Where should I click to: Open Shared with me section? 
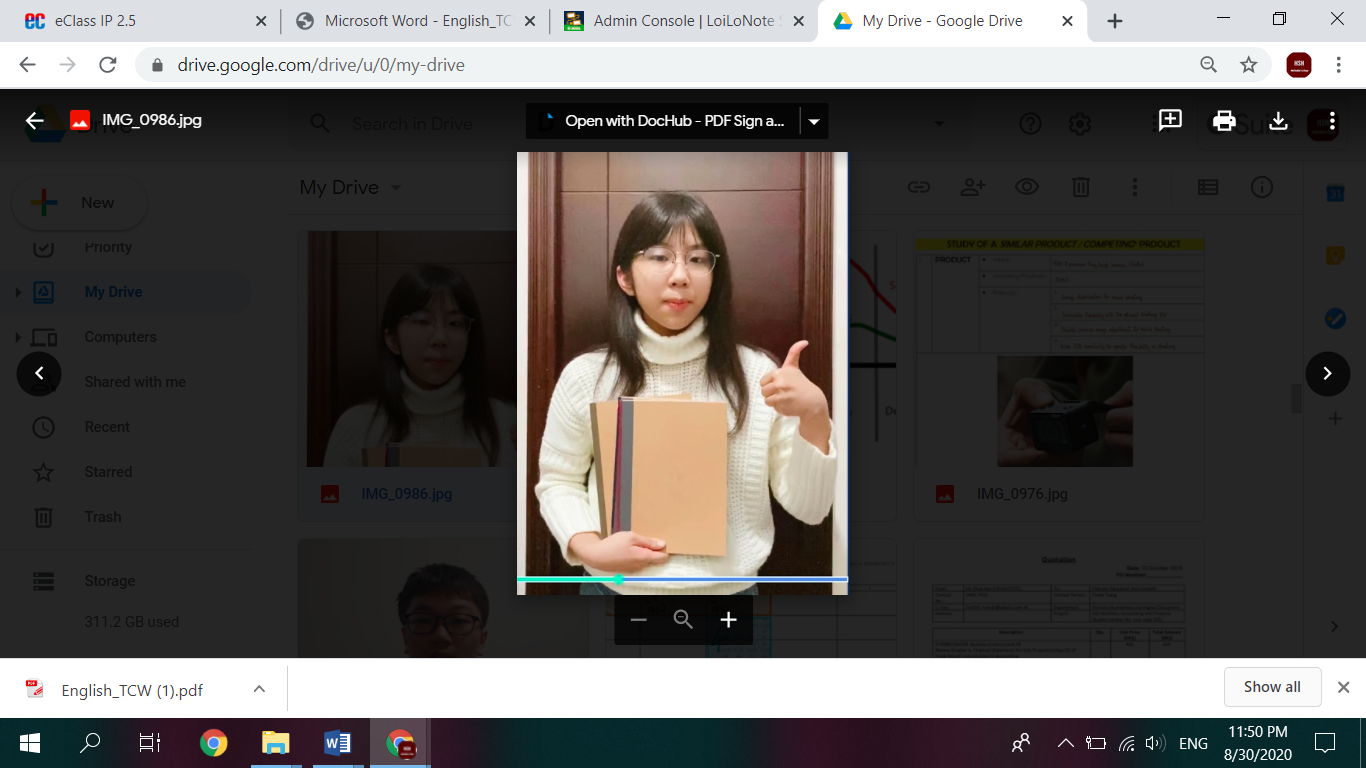tap(135, 382)
